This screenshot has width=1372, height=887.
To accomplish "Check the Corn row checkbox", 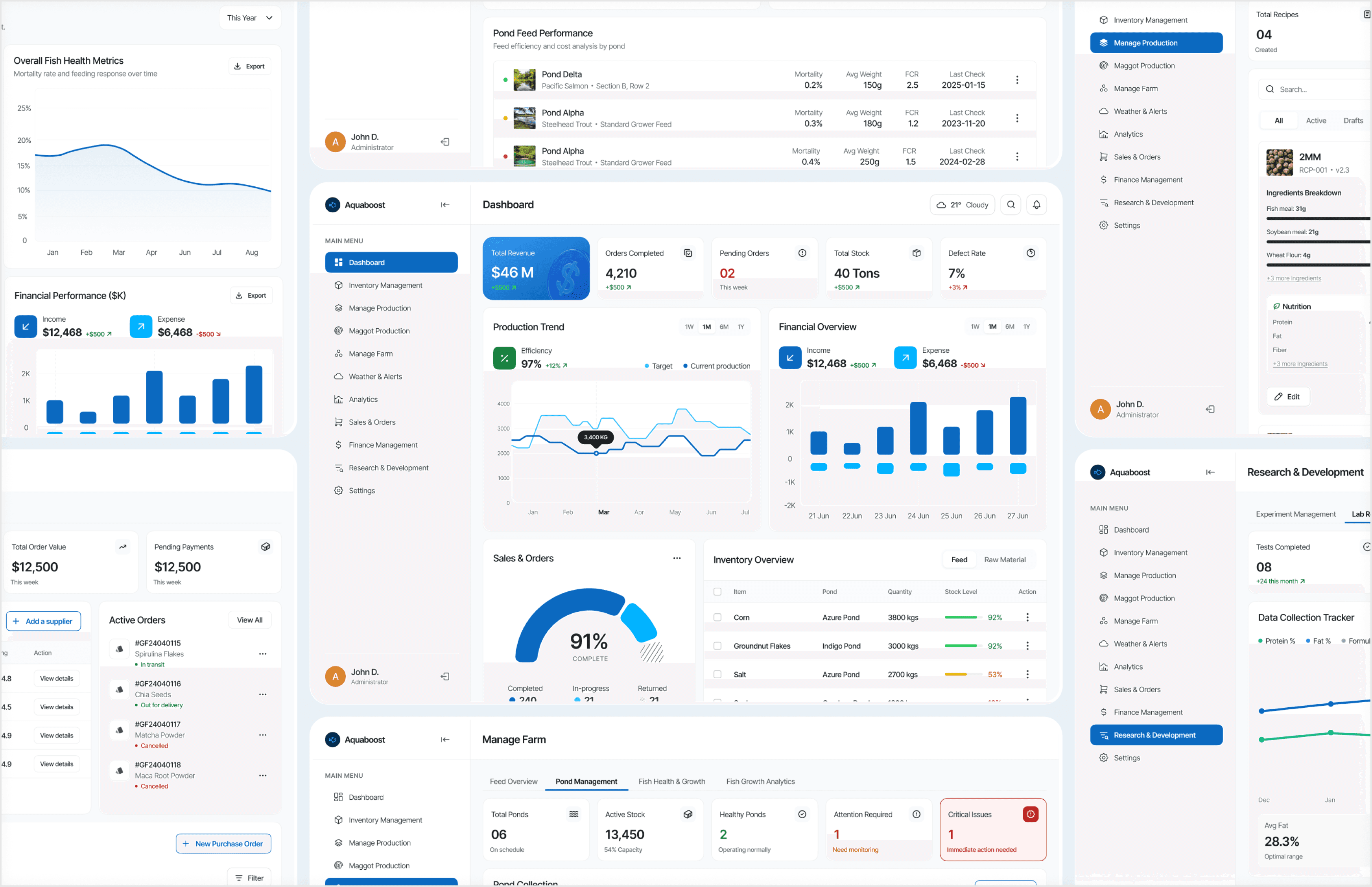I will click(x=717, y=617).
